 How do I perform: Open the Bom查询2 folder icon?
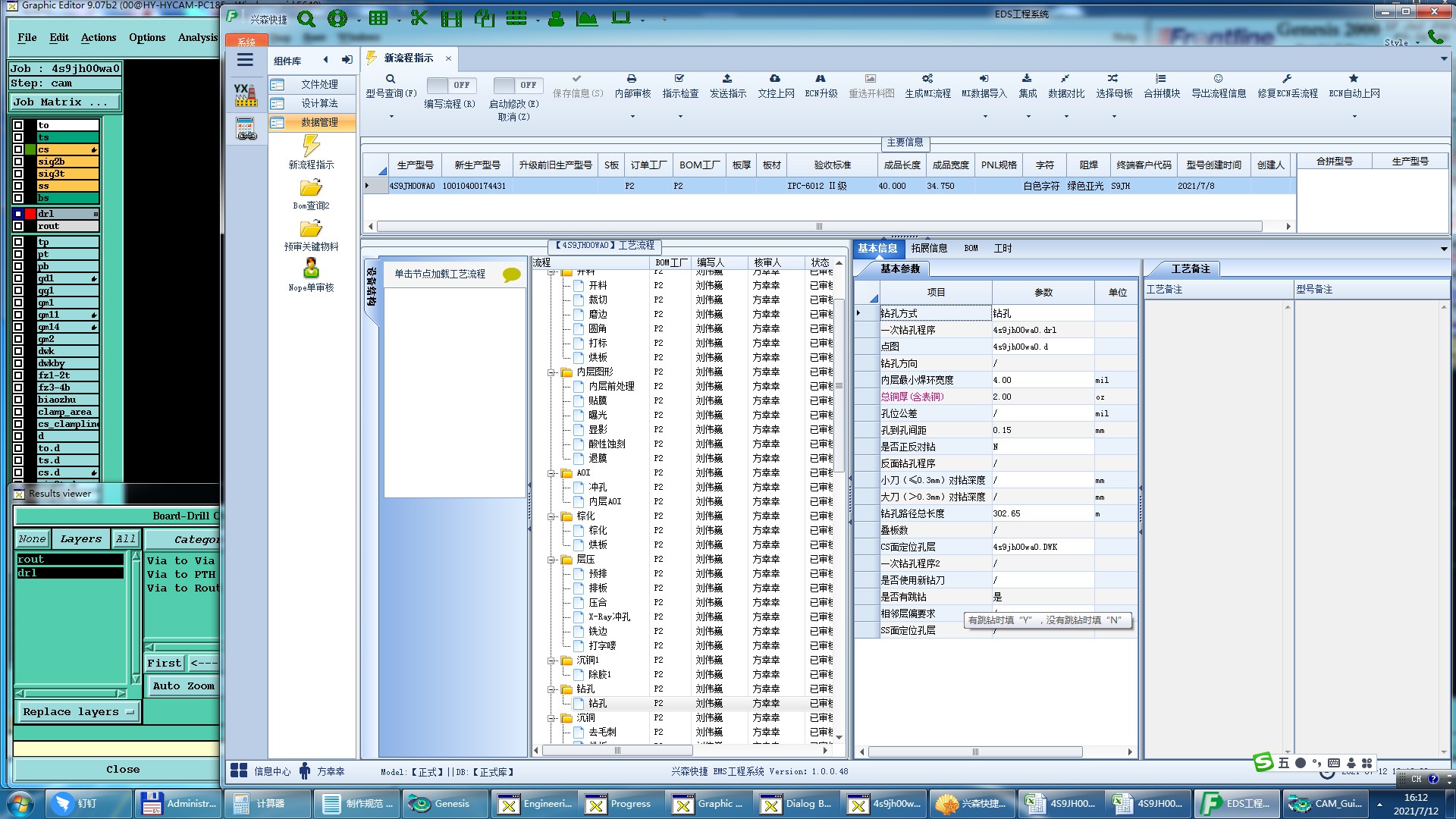point(311,187)
